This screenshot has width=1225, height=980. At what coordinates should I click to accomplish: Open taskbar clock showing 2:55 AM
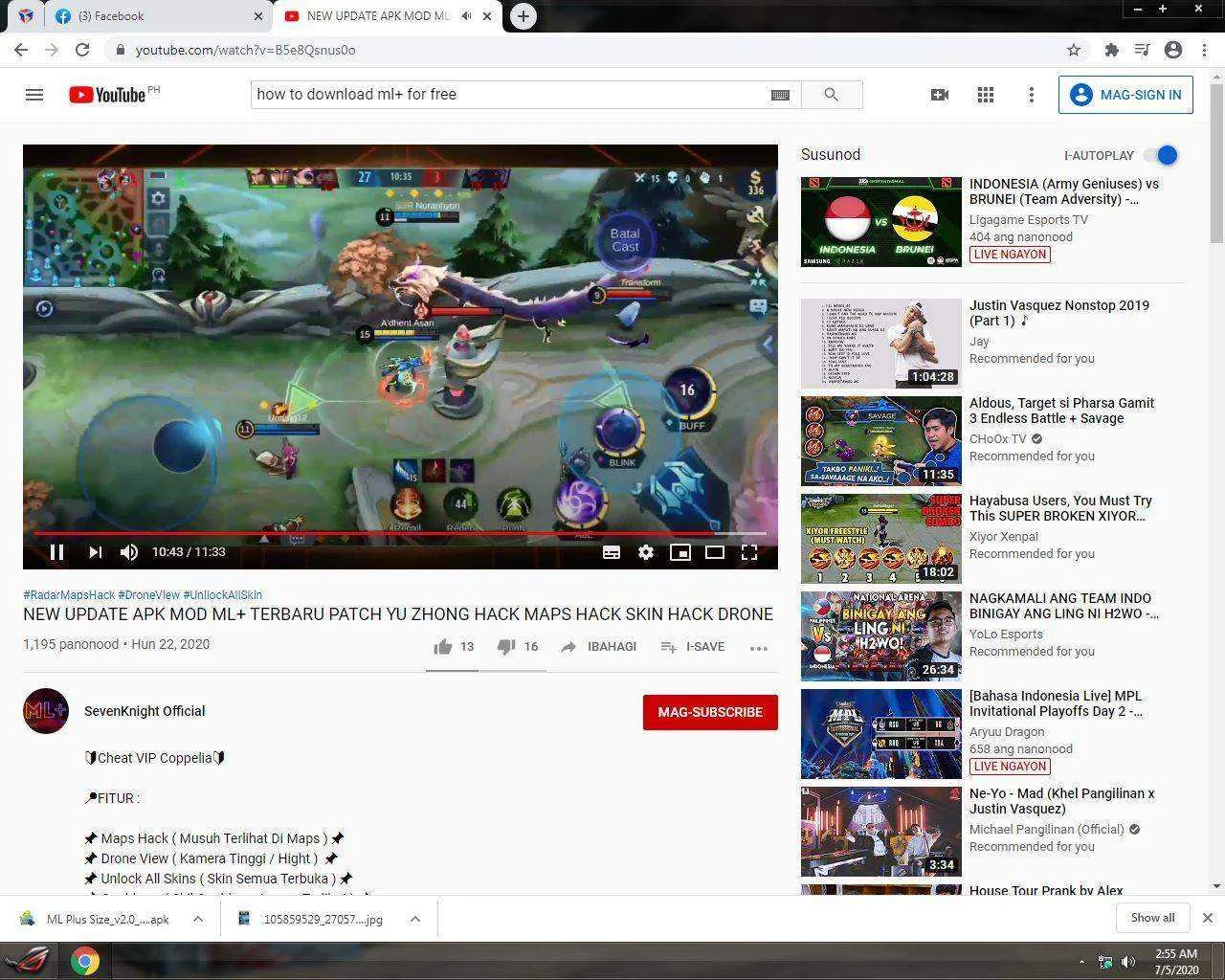click(x=1176, y=962)
